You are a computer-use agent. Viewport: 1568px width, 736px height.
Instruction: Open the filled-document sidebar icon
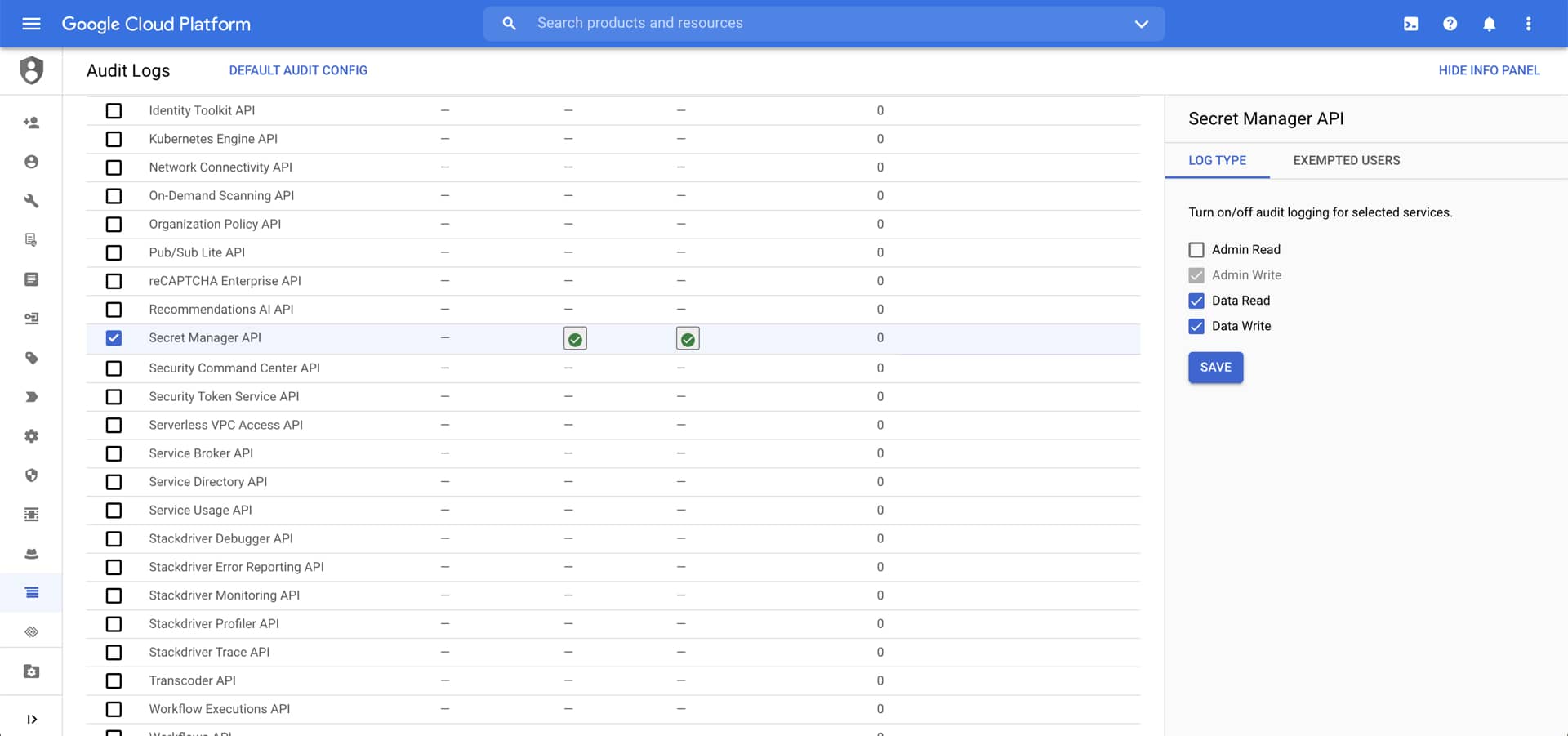(31, 279)
